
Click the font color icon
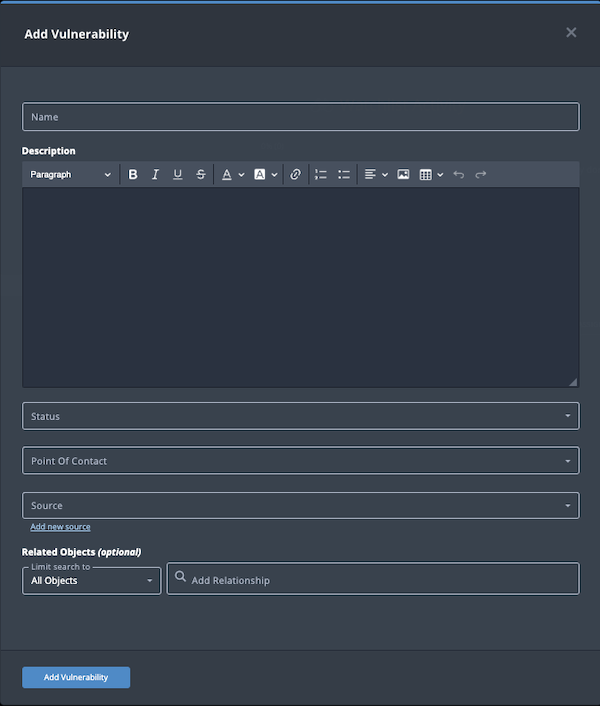[x=227, y=174]
